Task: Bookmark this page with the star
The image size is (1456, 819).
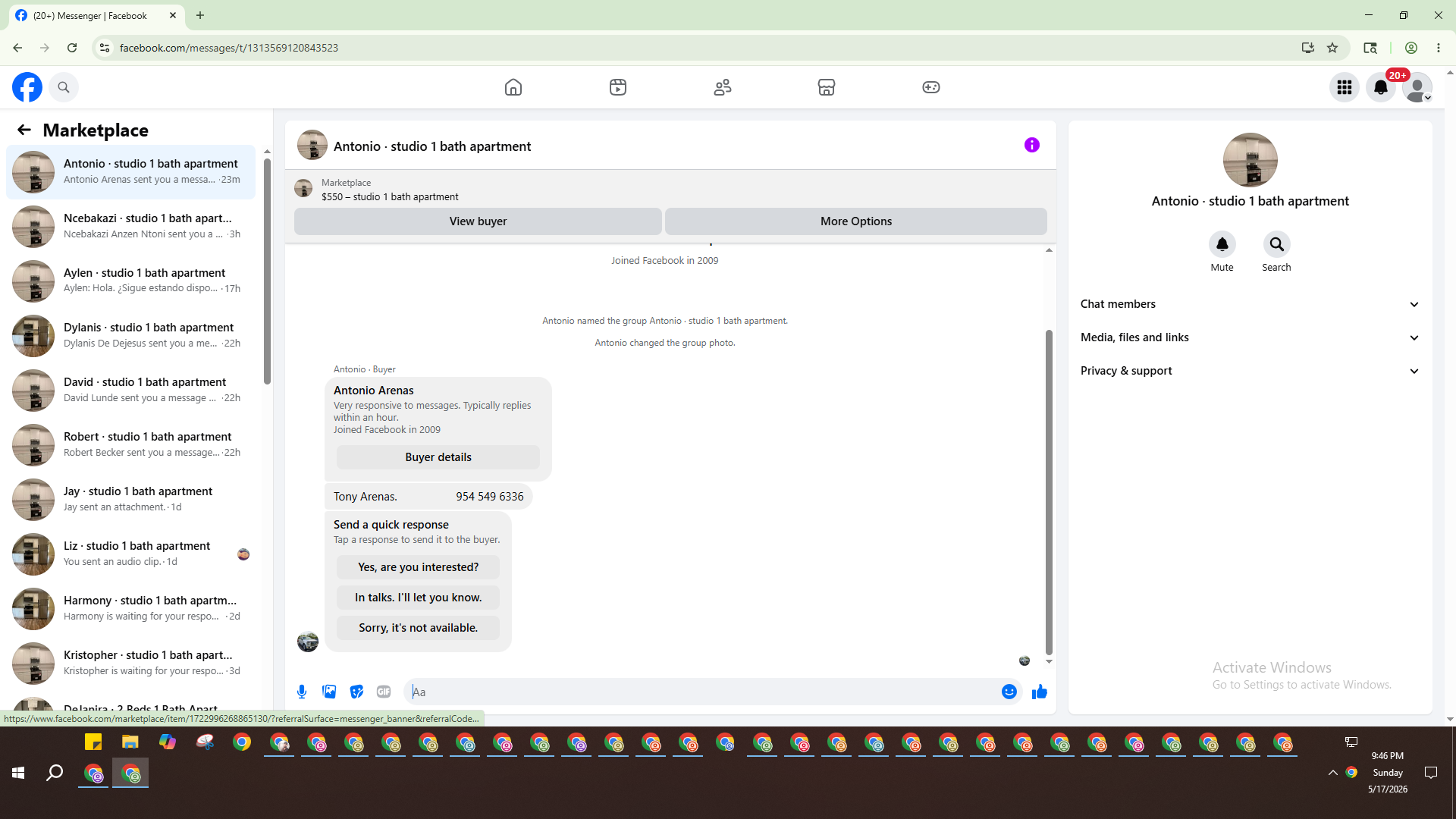Action: 1332,48
